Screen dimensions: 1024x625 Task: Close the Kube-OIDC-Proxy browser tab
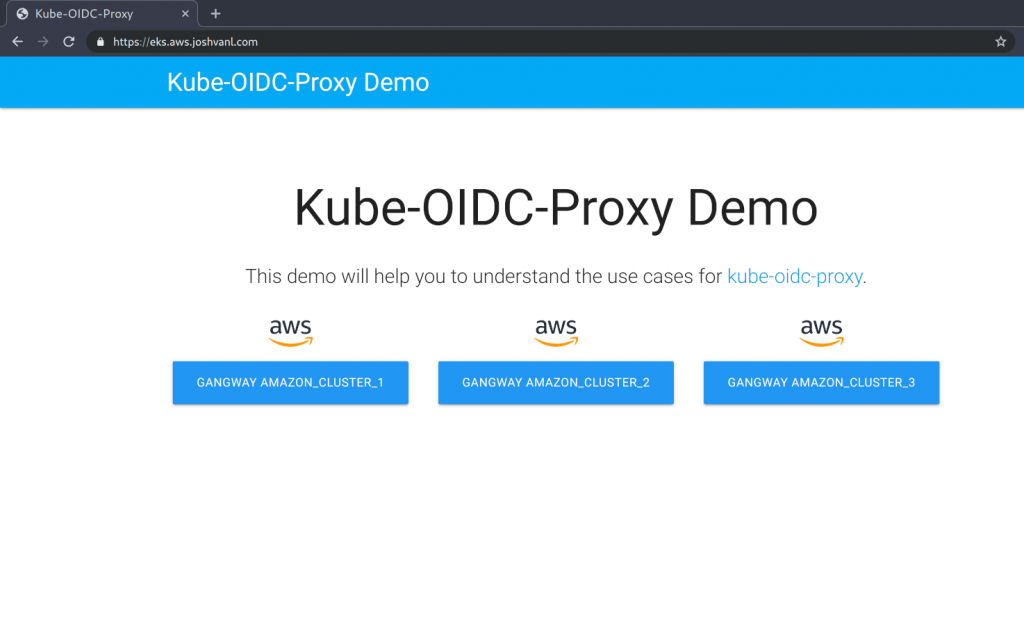point(185,14)
